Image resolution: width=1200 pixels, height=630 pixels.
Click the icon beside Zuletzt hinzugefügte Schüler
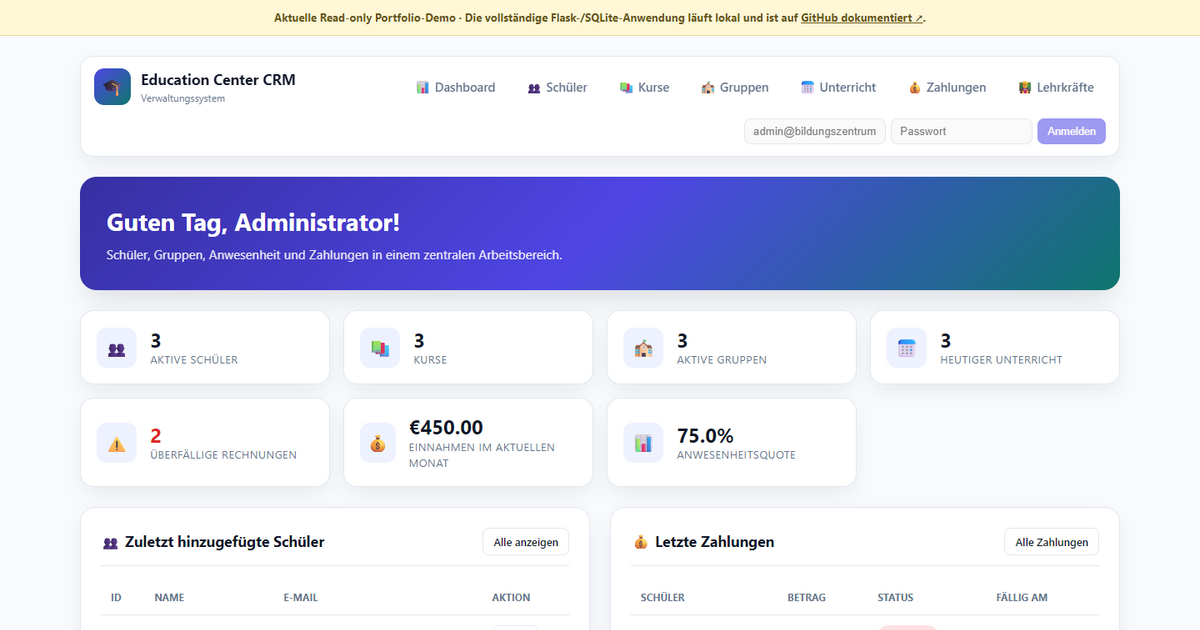[110, 543]
